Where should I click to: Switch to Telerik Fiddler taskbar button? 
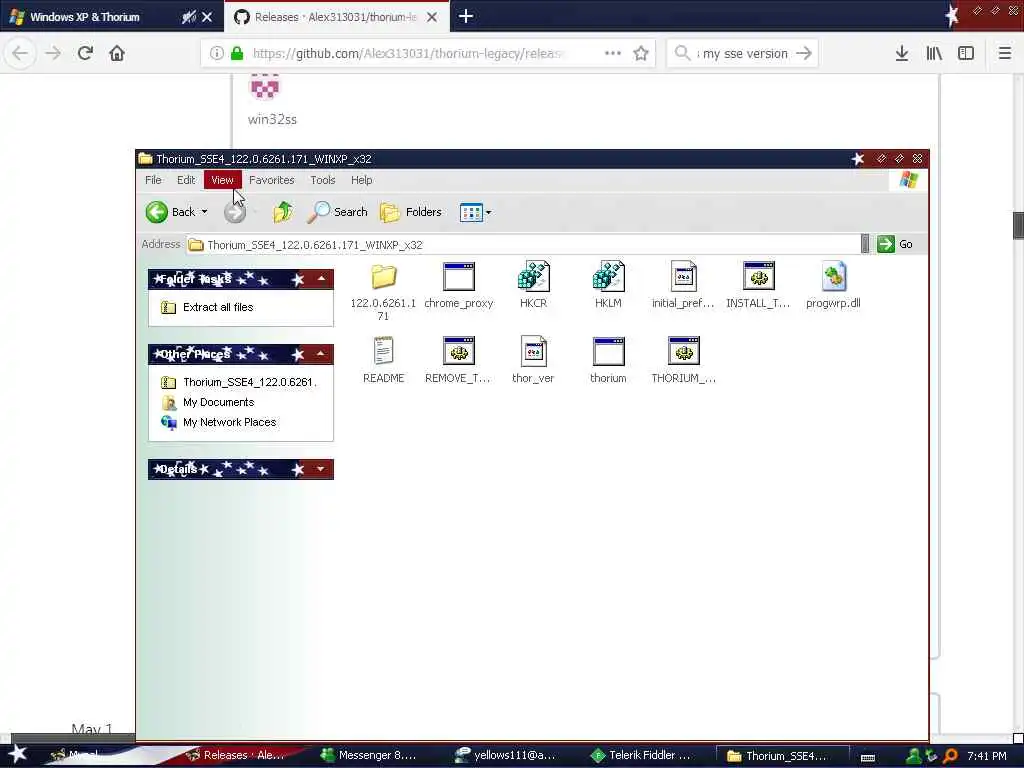[x=641, y=756]
